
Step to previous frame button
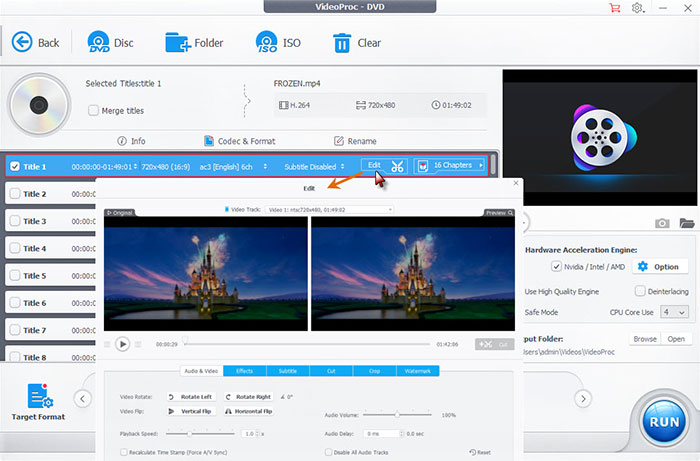107,344
